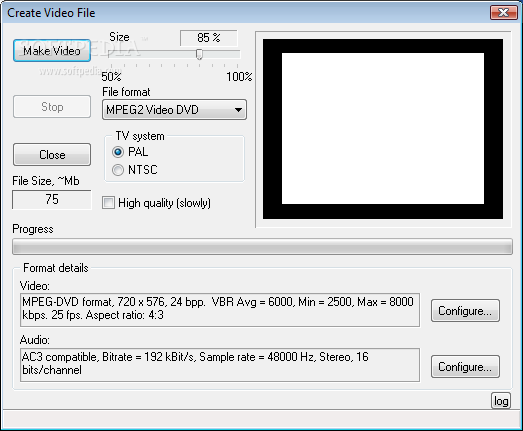Close the Create Video File window
The image size is (523, 431).
tap(503, 13)
